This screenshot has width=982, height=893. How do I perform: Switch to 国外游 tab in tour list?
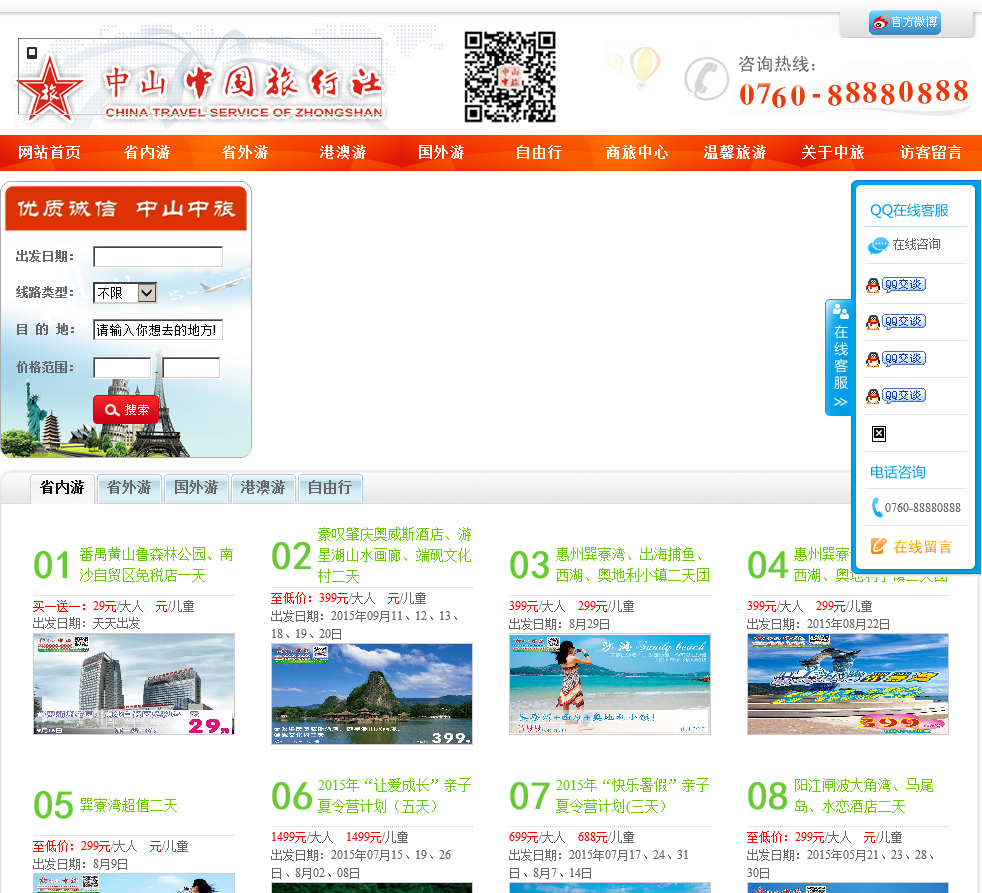coord(196,488)
